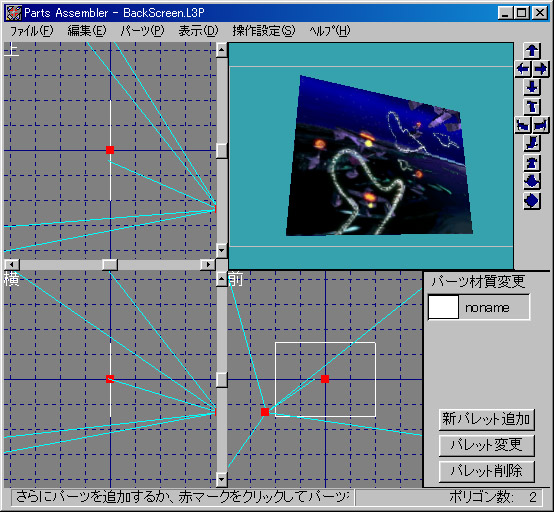Screen dimensions: 554x512
Task: Click the パレット削除 button
Action: (x=486, y=471)
